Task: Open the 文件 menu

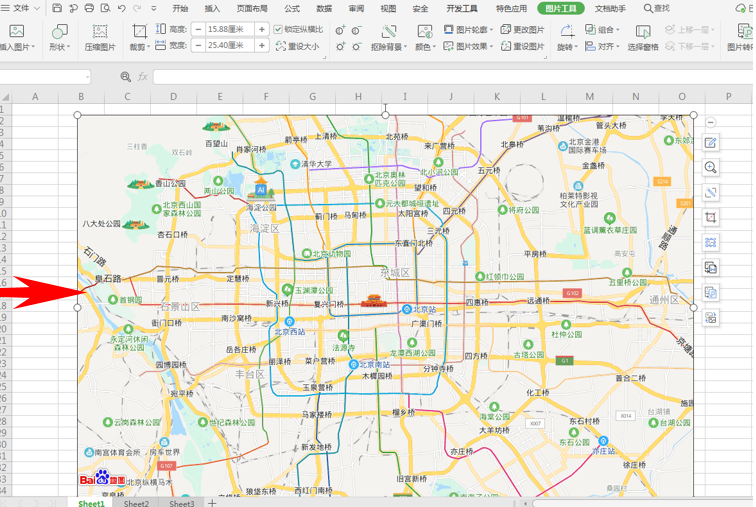Action: coord(21,8)
